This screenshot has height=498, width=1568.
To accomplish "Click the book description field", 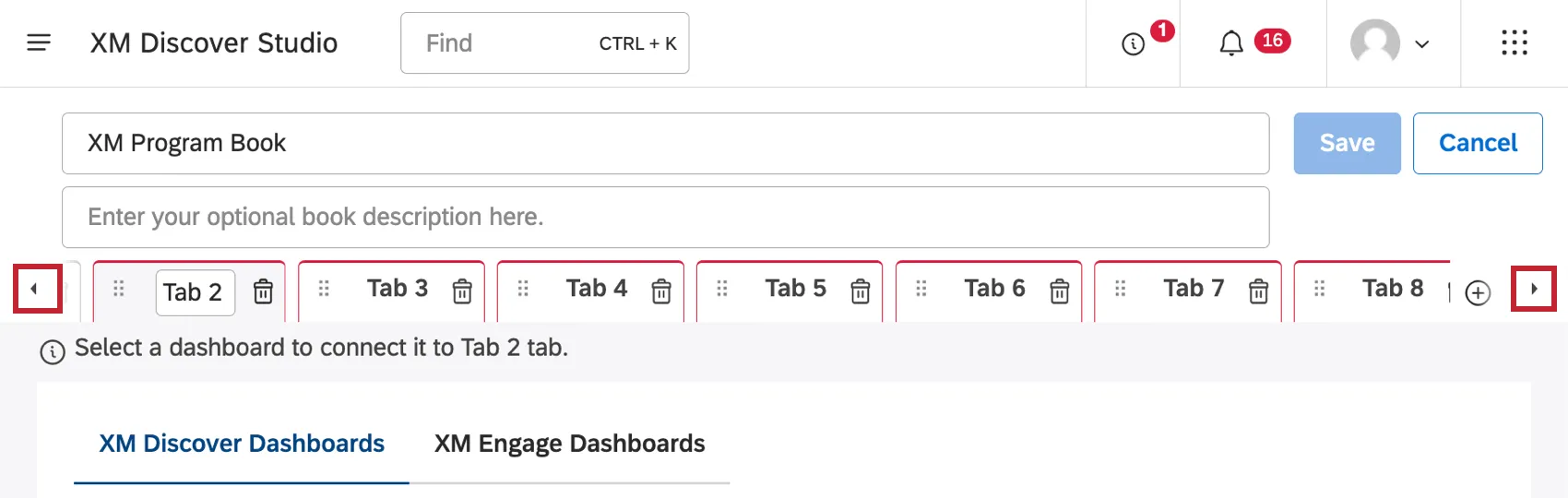I will point(665,217).
